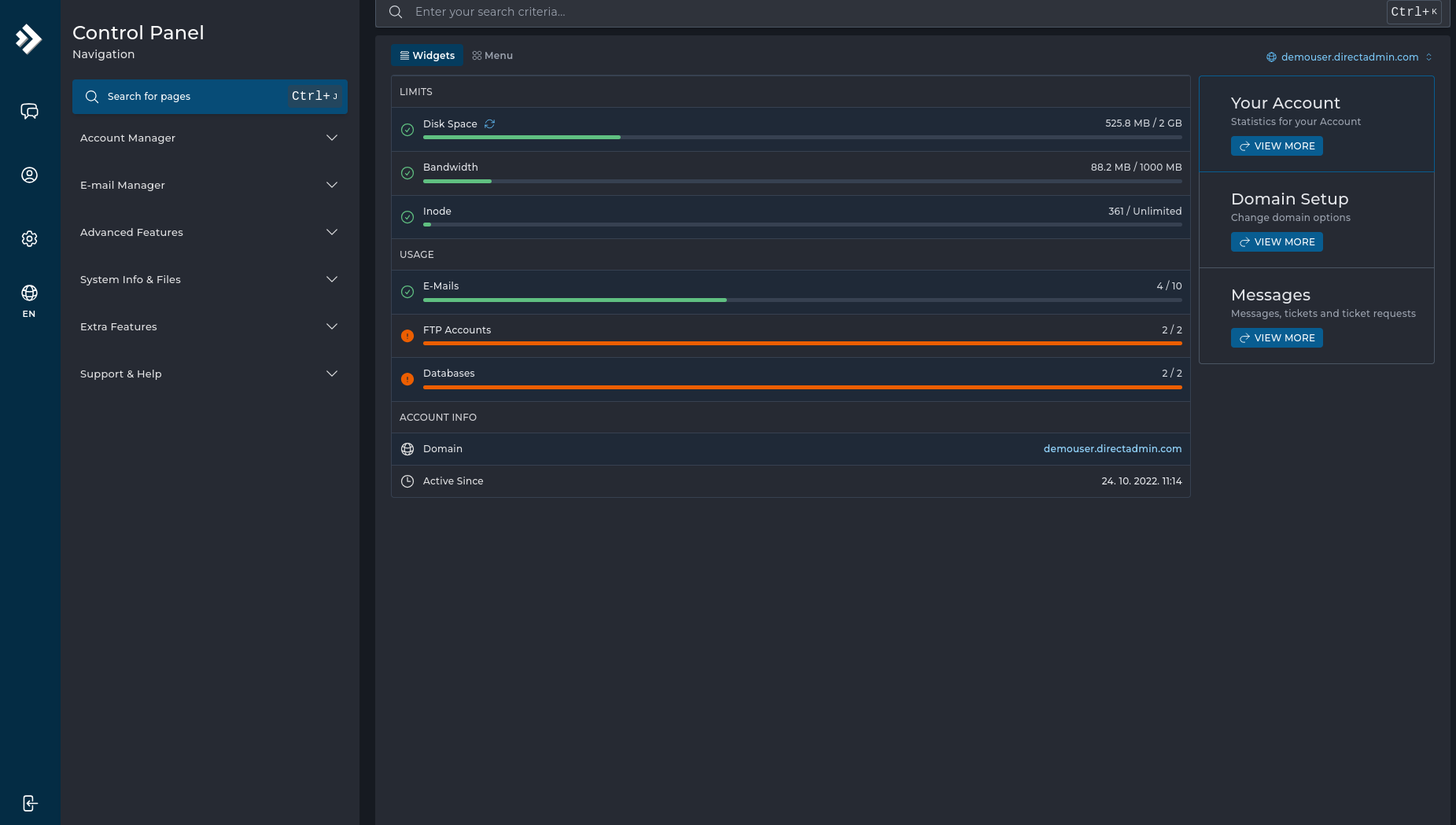
Task: Click the Inode progress bar
Action: (802, 225)
